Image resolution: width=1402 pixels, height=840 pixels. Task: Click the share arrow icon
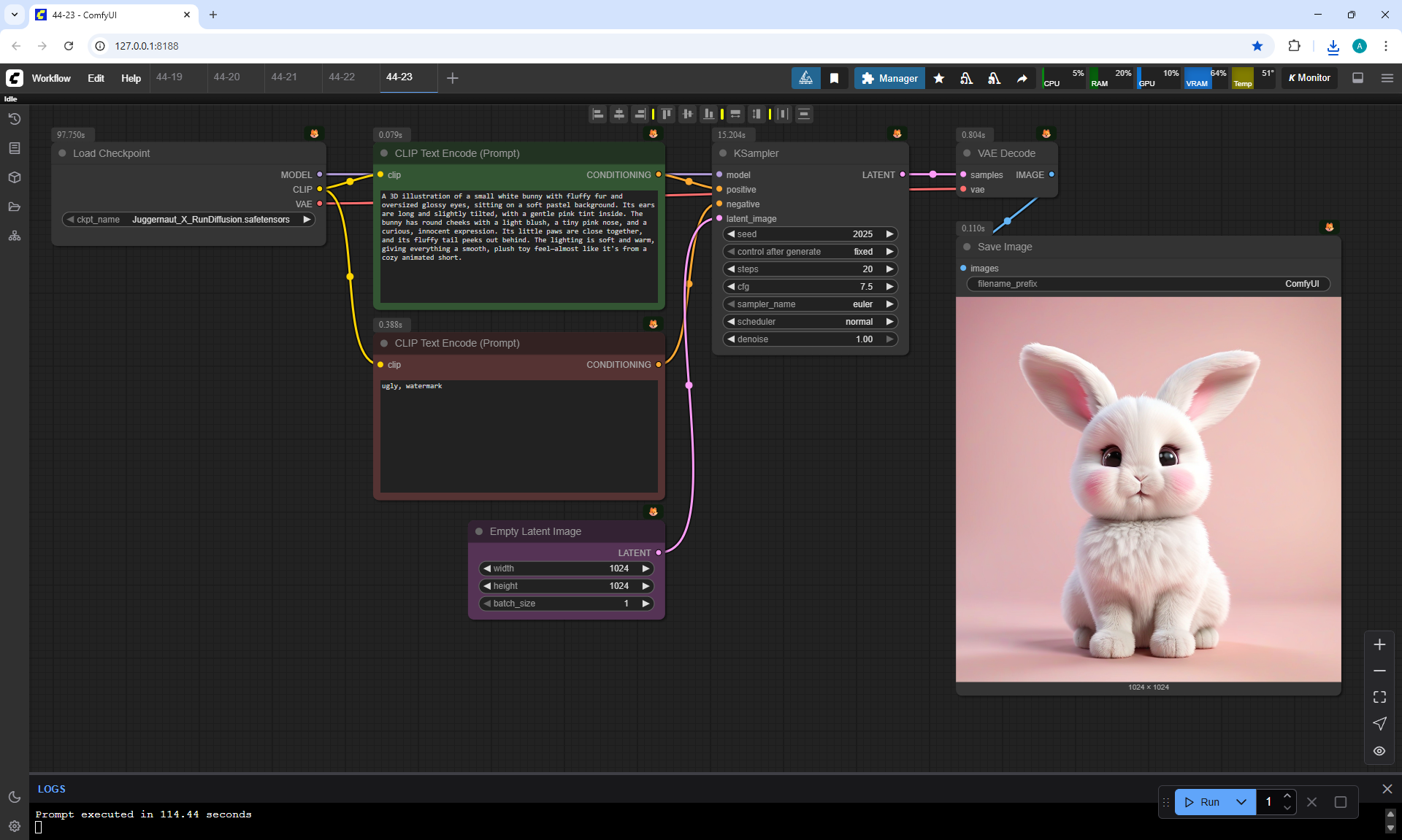point(1022,78)
